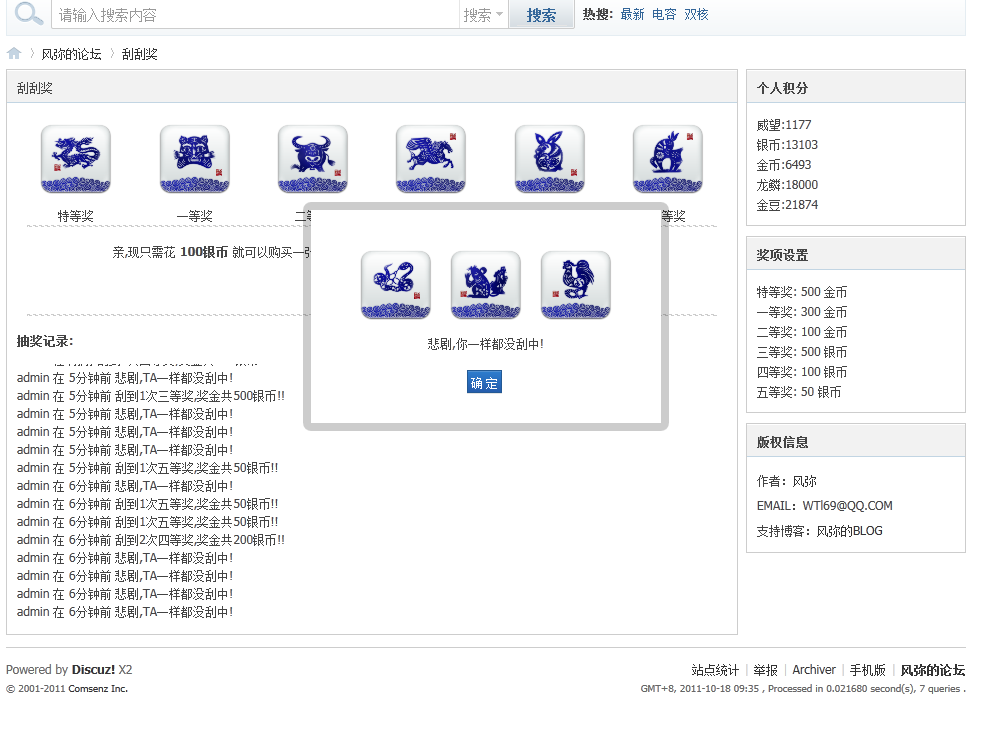This screenshot has height=737, width=995.
Task: Open Comsenz Inc. copyright link
Action: pyautogui.click(x=98, y=688)
